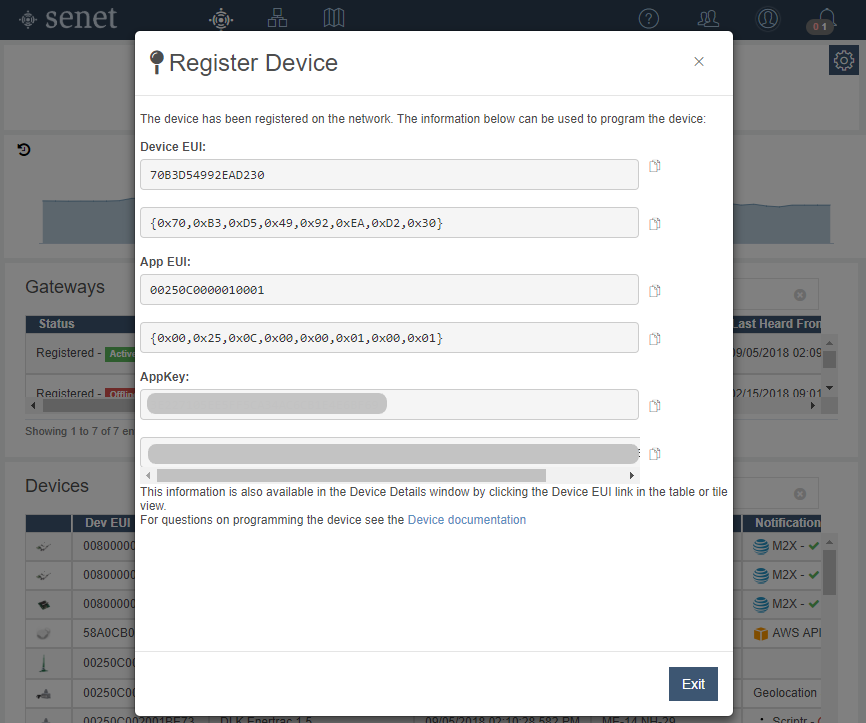
Task: Open the settings gear icon
Action: pyautogui.click(x=844, y=61)
